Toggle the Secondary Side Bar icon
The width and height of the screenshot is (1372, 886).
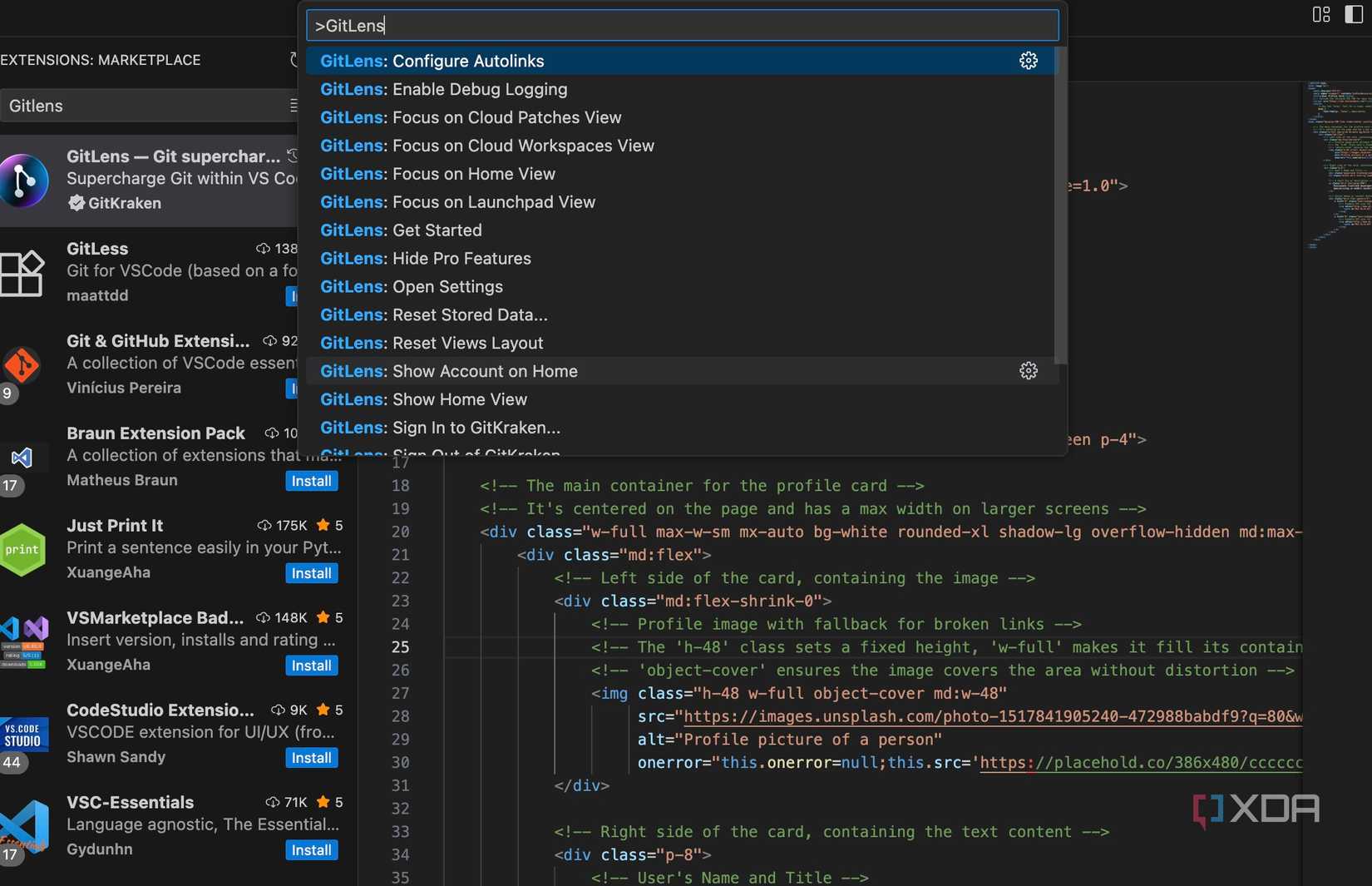[1354, 14]
